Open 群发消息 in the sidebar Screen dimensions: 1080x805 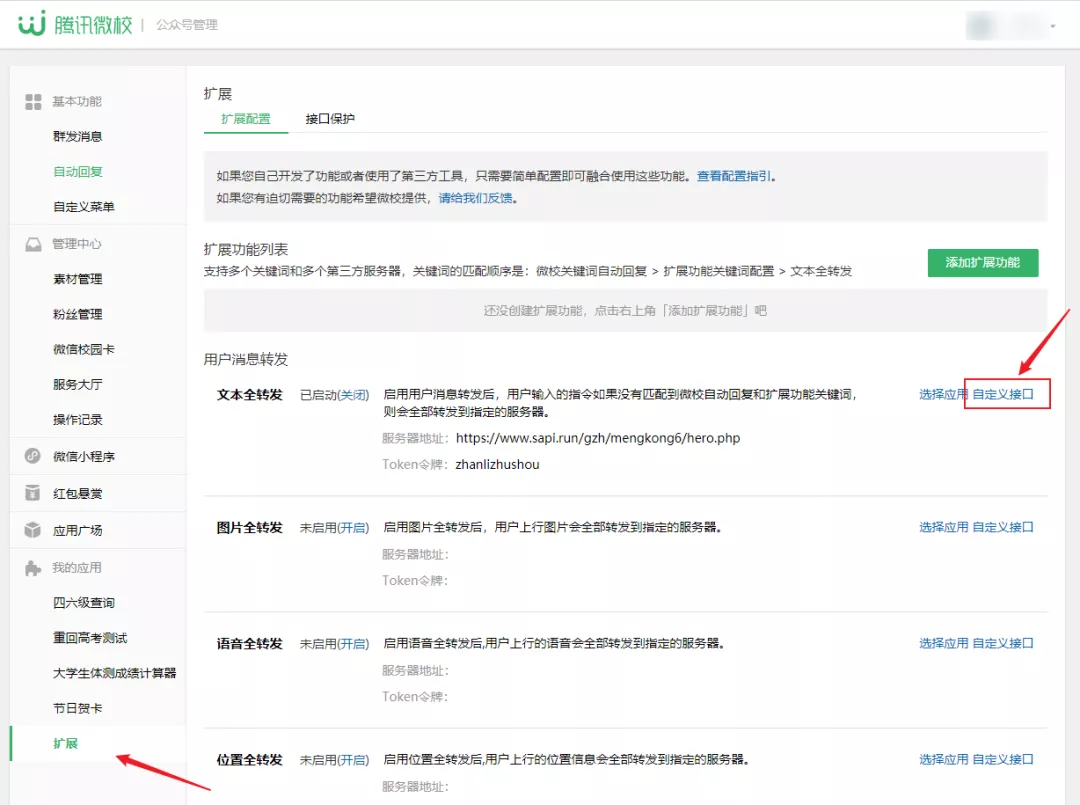coord(78,136)
